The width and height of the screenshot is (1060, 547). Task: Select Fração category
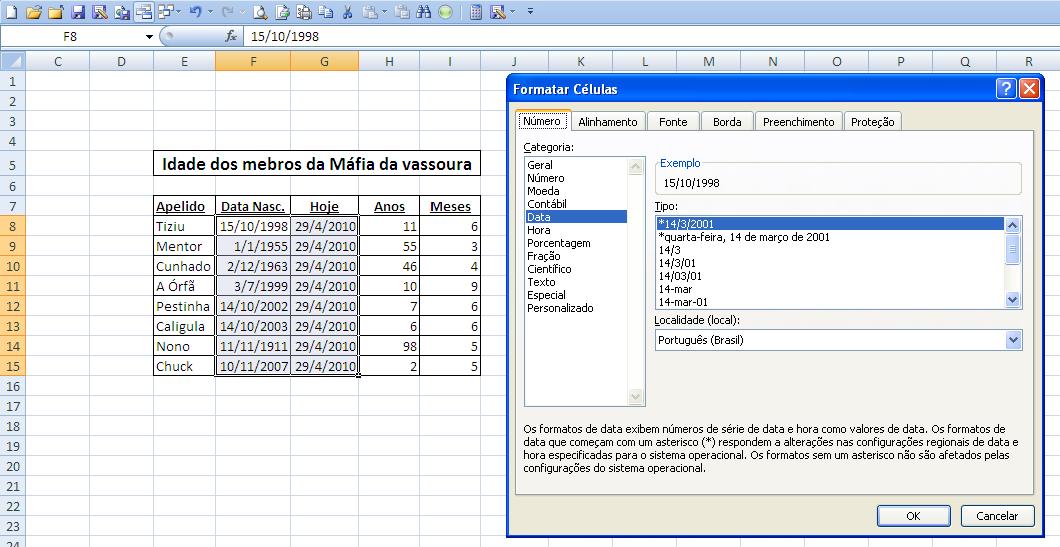(575, 256)
